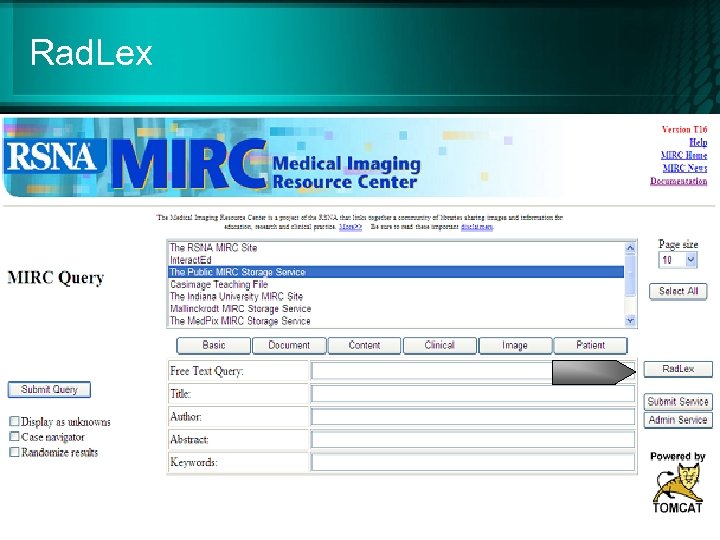Follow the MIRC Home link
Viewport: 720px width, 540px height.
[684, 155]
